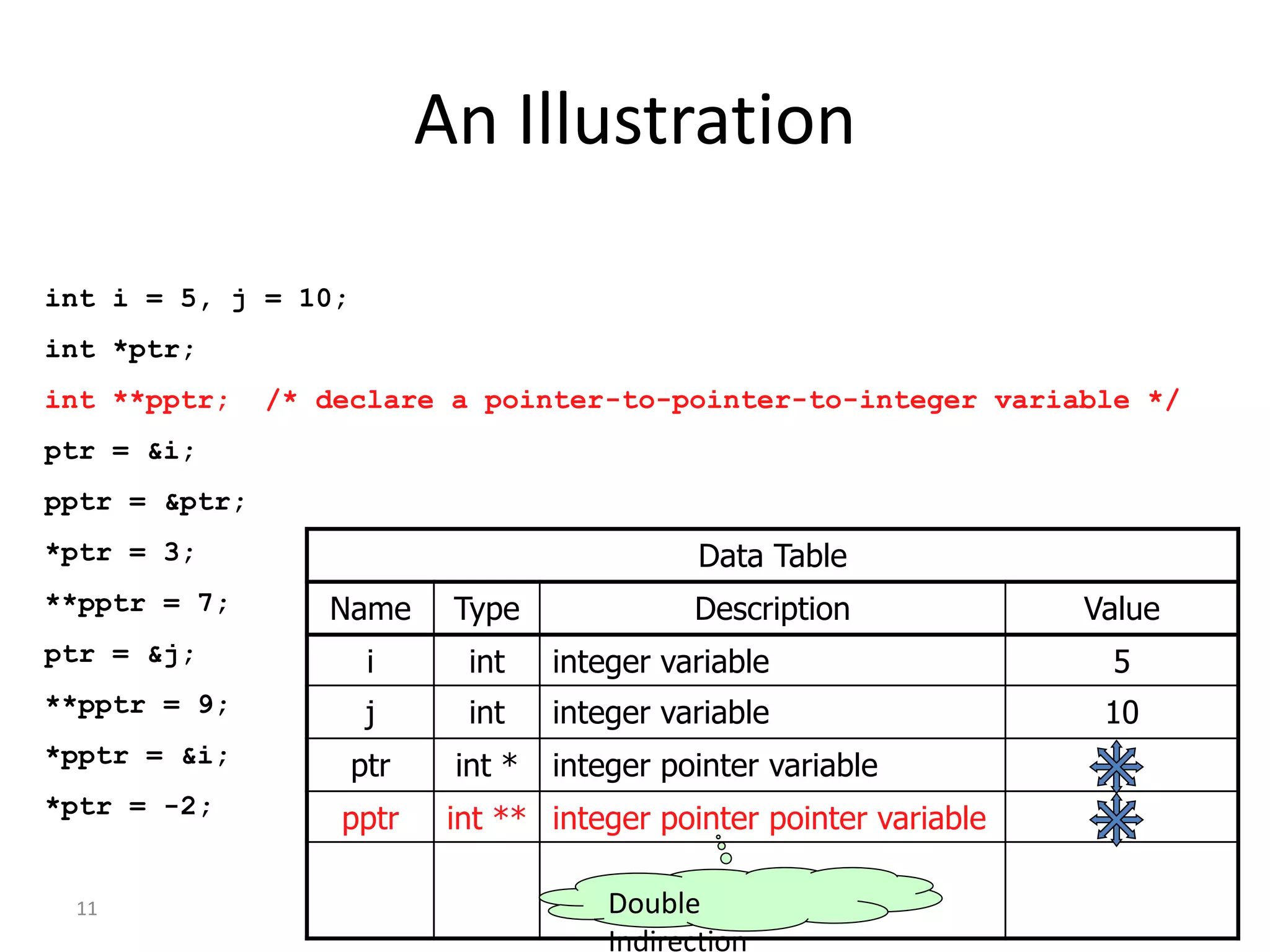
Task: Click the 'Type' column header
Action: tap(487, 609)
